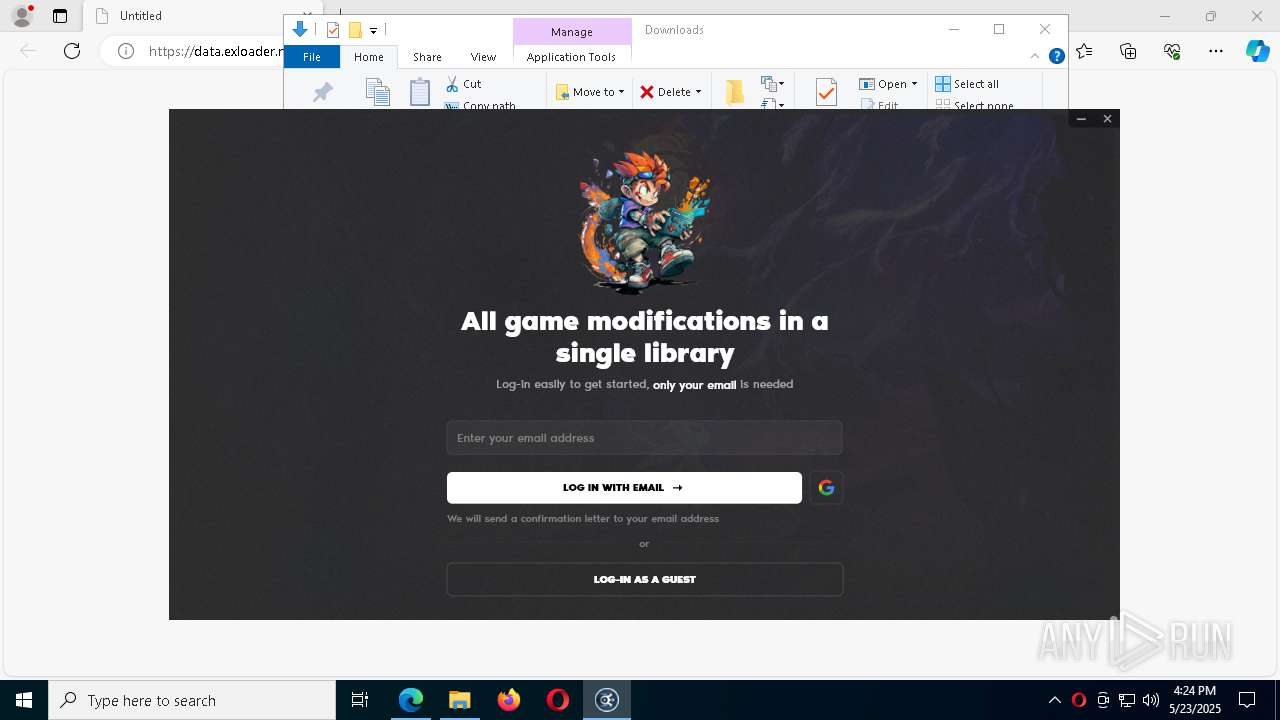Image resolution: width=1280 pixels, height=720 pixels.
Task: Click New folder icon in Explorer ribbon
Action: coord(735,93)
